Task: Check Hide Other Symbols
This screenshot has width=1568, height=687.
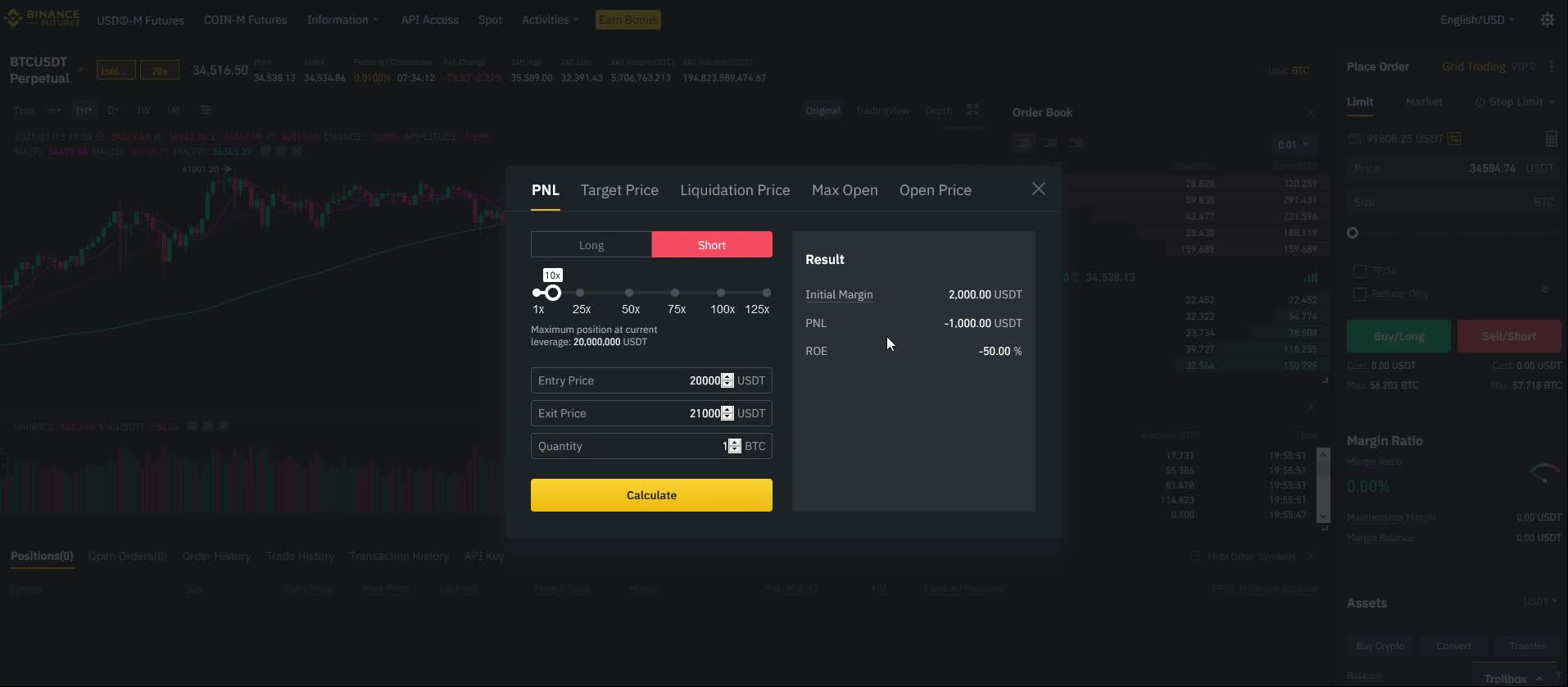Action: point(1195,556)
